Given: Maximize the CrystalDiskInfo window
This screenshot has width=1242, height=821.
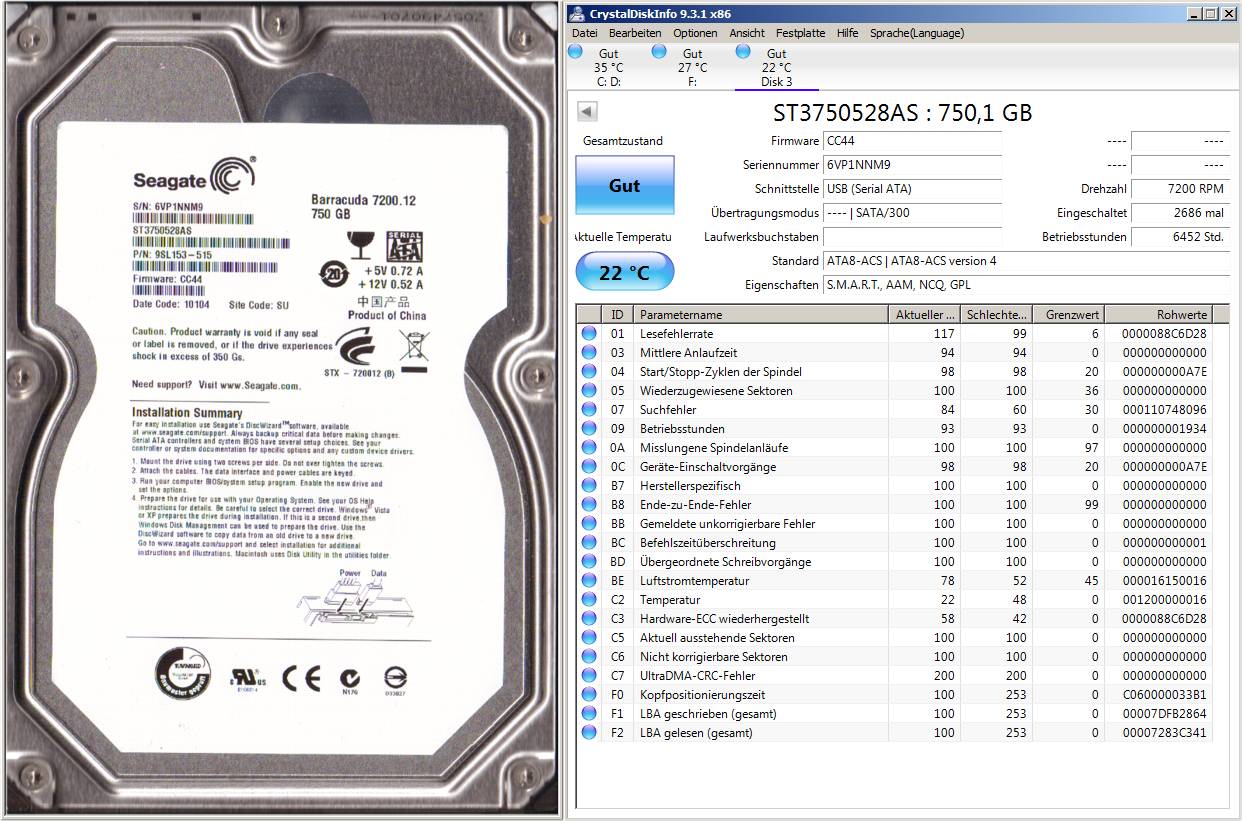Looking at the screenshot, I should [1211, 13].
